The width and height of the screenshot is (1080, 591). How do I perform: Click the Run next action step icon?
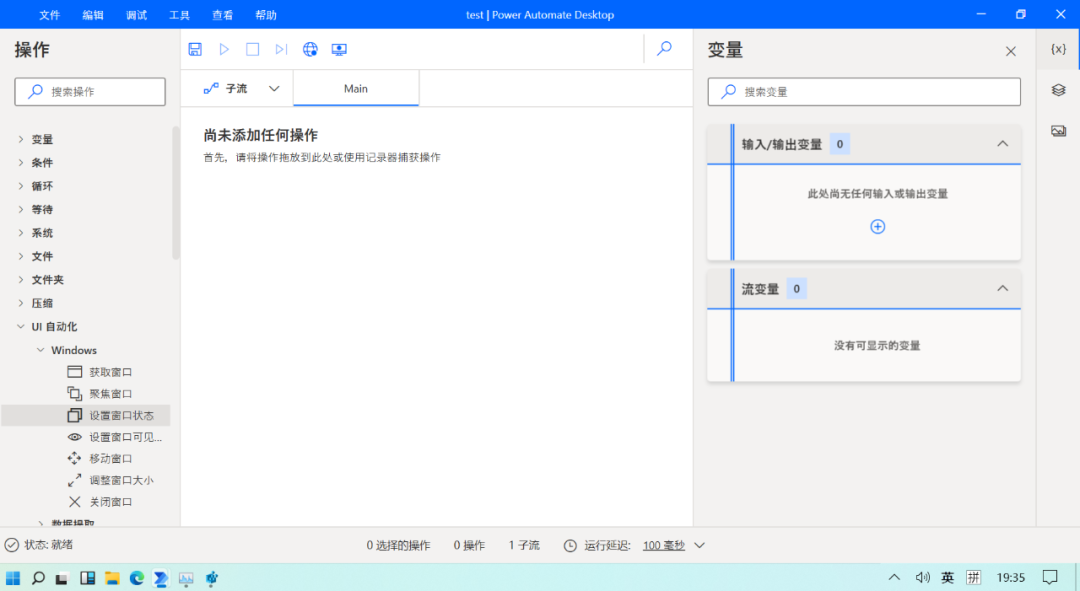[281, 49]
